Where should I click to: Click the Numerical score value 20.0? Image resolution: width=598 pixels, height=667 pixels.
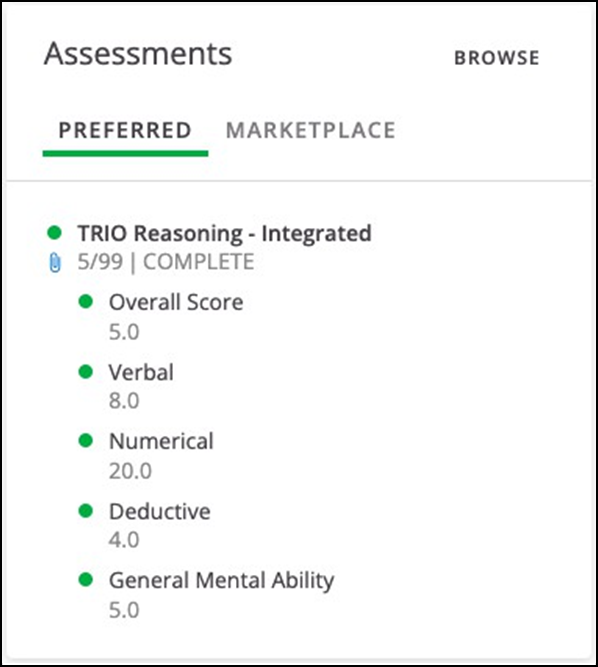(130, 471)
